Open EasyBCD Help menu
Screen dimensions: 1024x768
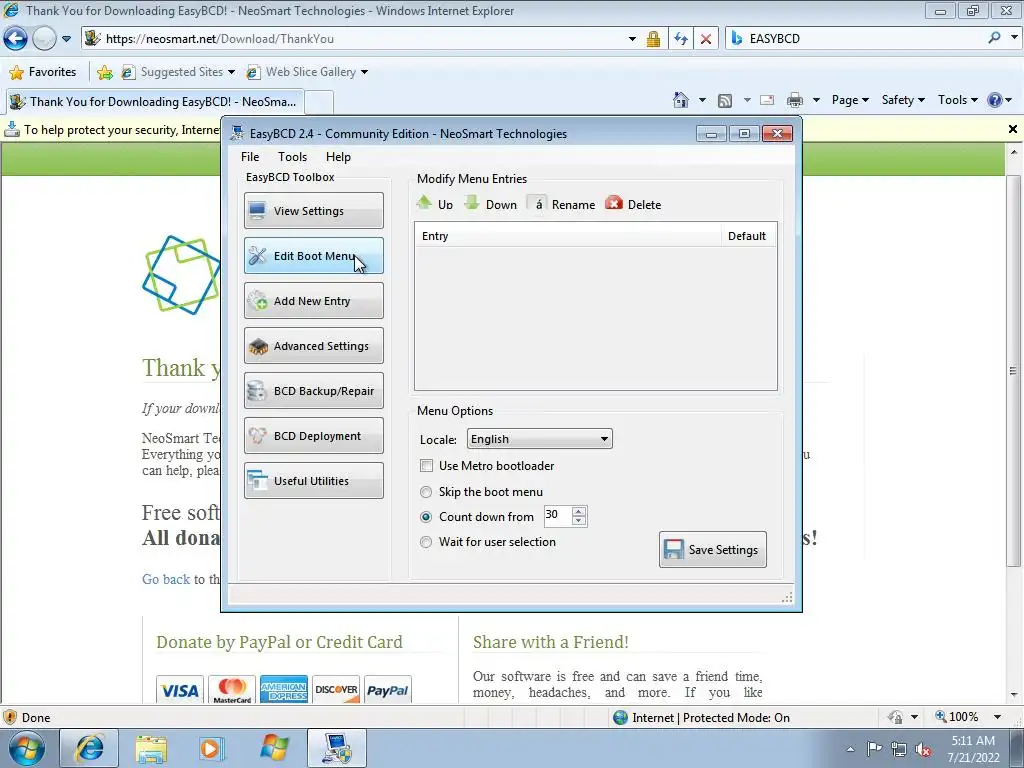pyautogui.click(x=338, y=157)
